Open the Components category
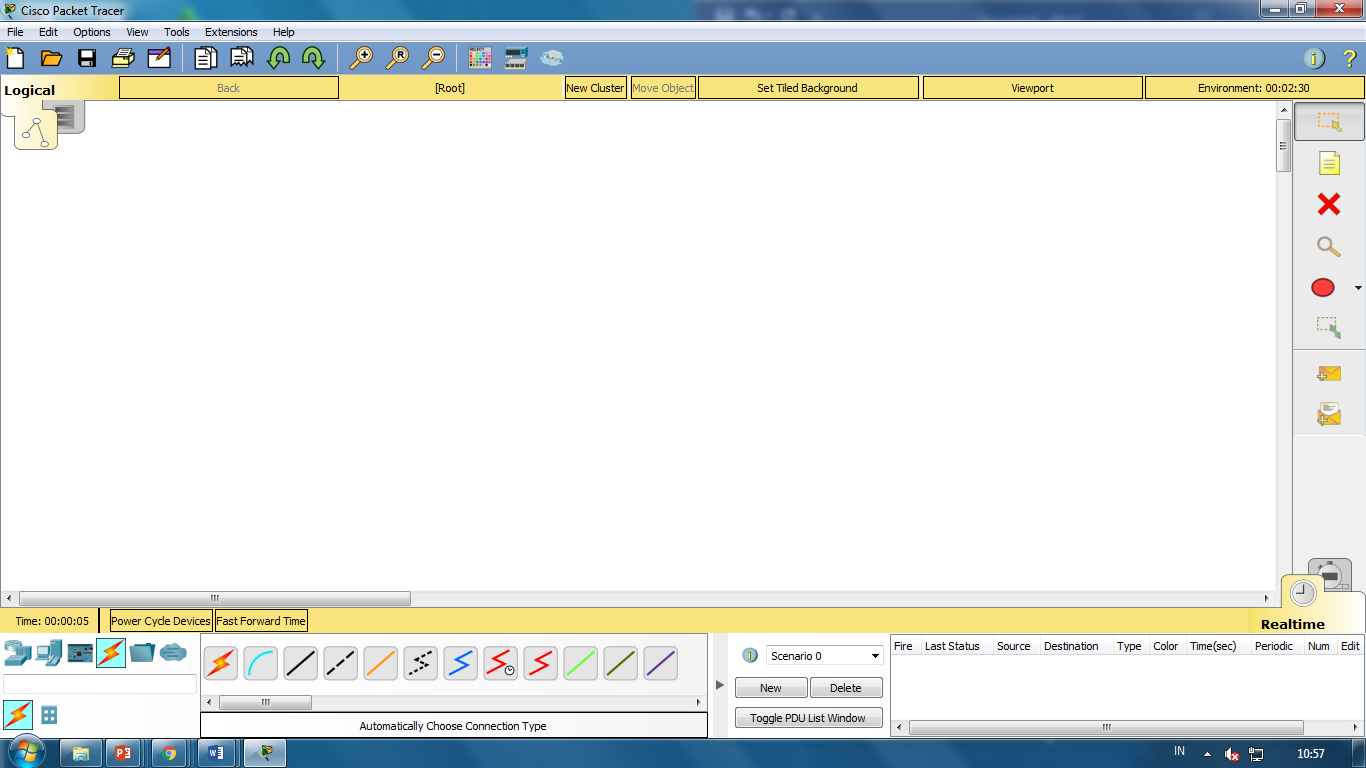 click(x=80, y=653)
